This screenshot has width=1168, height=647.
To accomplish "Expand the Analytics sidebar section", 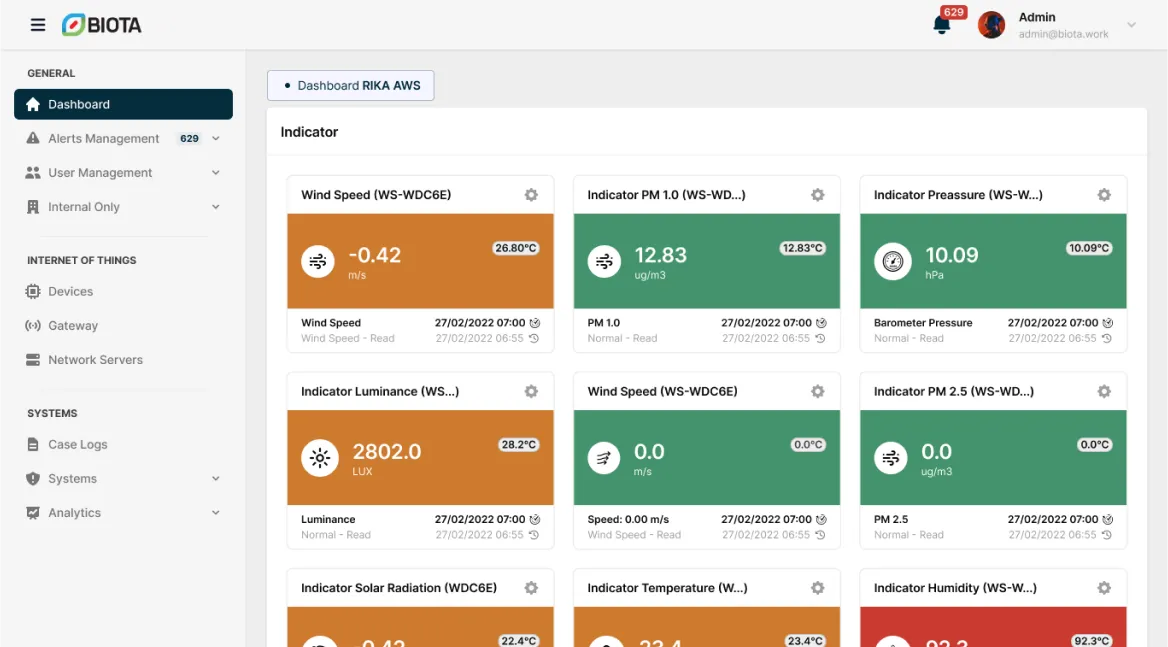I will point(215,513).
